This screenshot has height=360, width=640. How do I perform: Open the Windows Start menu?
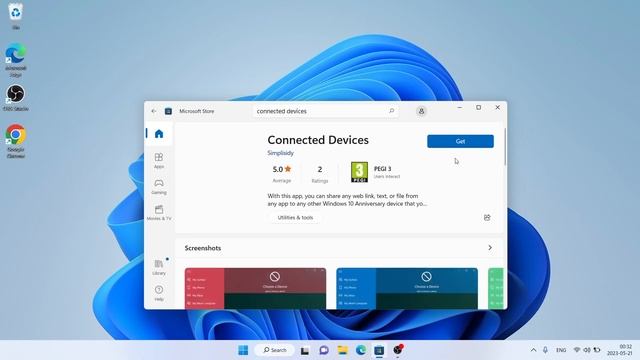pos(243,350)
